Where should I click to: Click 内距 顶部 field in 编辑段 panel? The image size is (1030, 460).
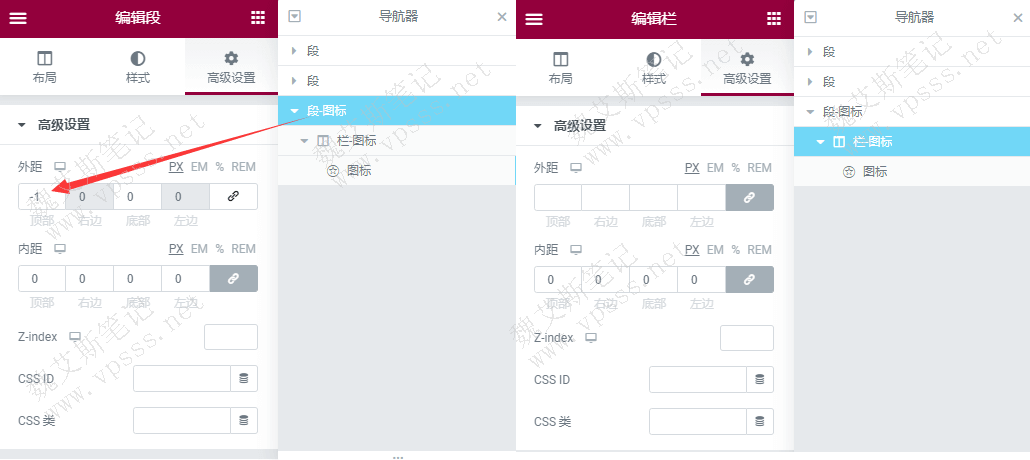coord(41,279)
